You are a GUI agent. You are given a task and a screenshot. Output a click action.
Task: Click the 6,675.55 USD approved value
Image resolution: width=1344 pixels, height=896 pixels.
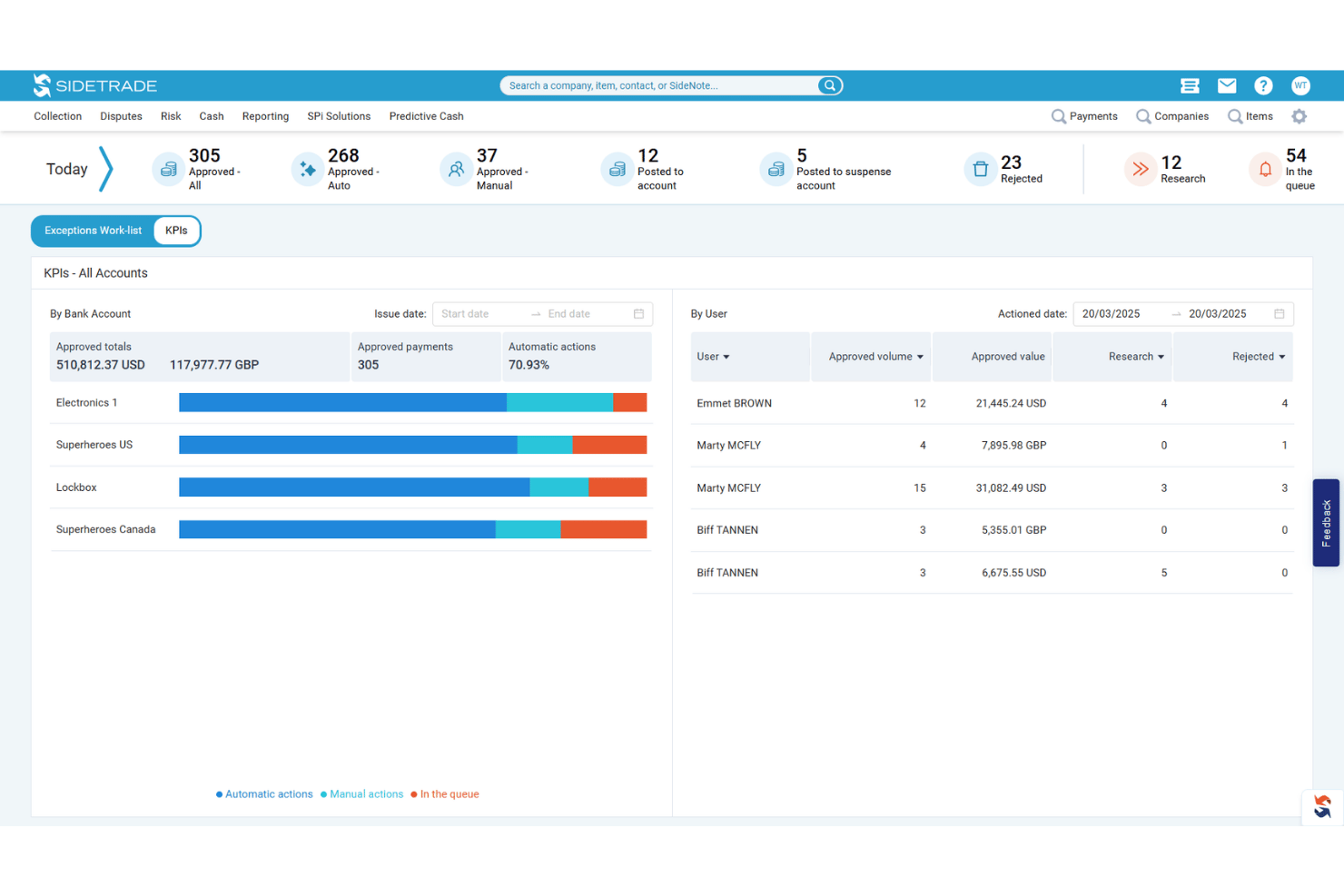pos(1013,573)
